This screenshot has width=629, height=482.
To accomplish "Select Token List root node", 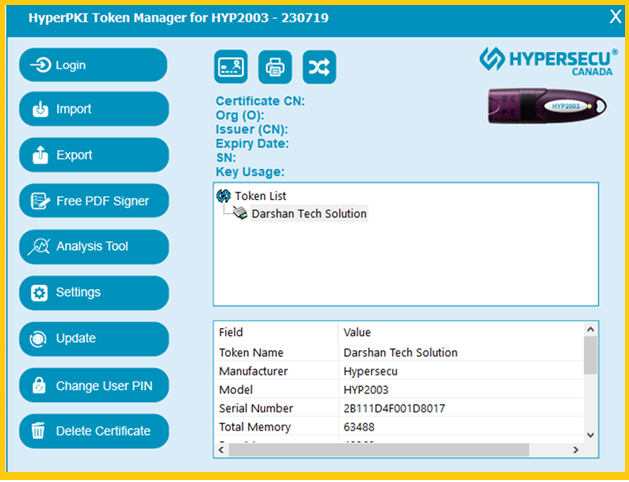I will pyautogui.click(x=260, y=196).
